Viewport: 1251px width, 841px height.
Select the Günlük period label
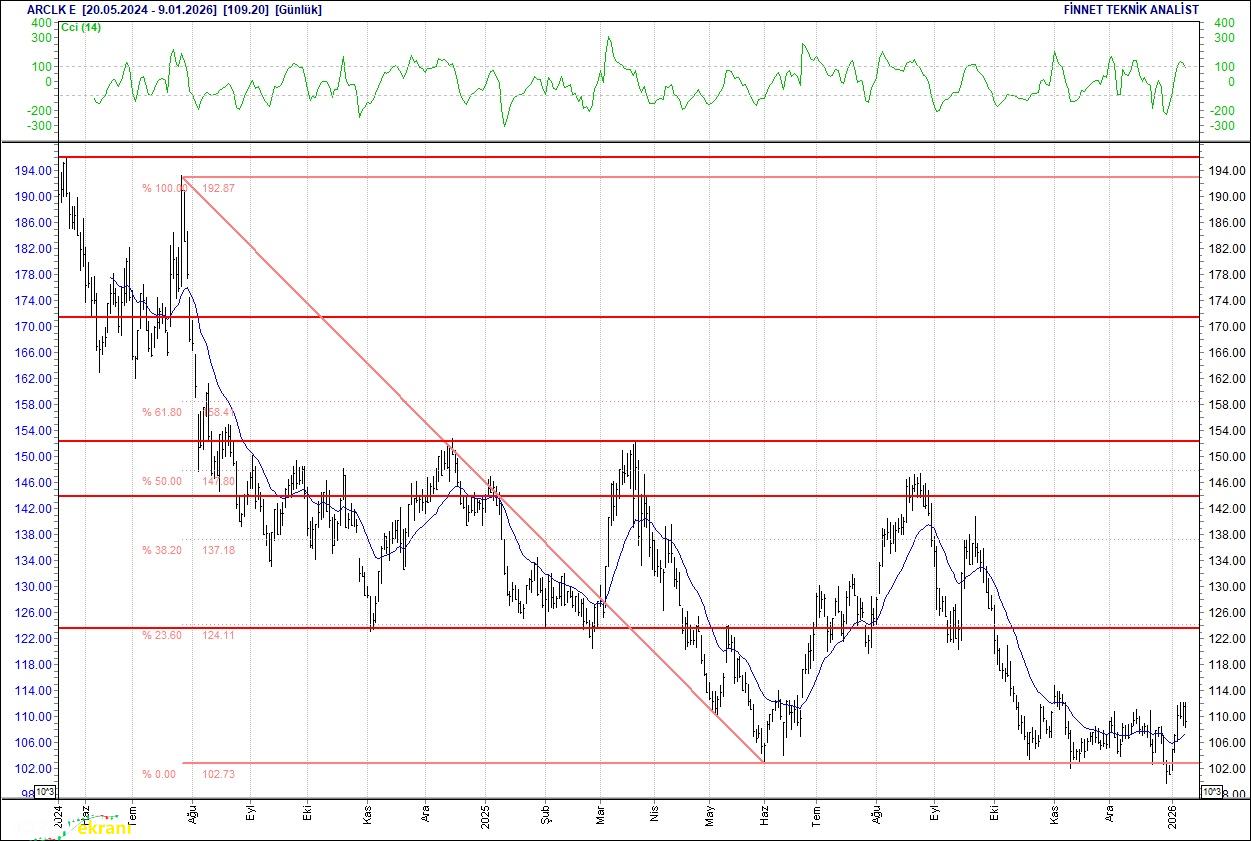click(x=298, y=9)
